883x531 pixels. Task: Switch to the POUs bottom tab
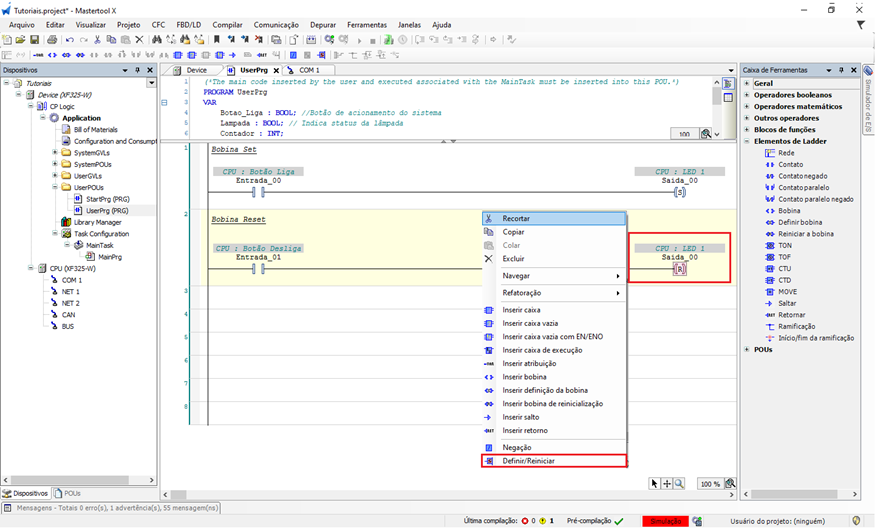68,493
